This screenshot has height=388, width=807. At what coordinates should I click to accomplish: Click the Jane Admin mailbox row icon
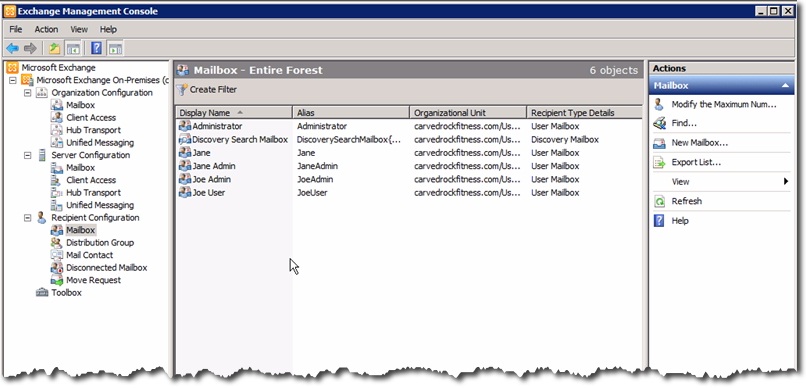tap(185, 166)
